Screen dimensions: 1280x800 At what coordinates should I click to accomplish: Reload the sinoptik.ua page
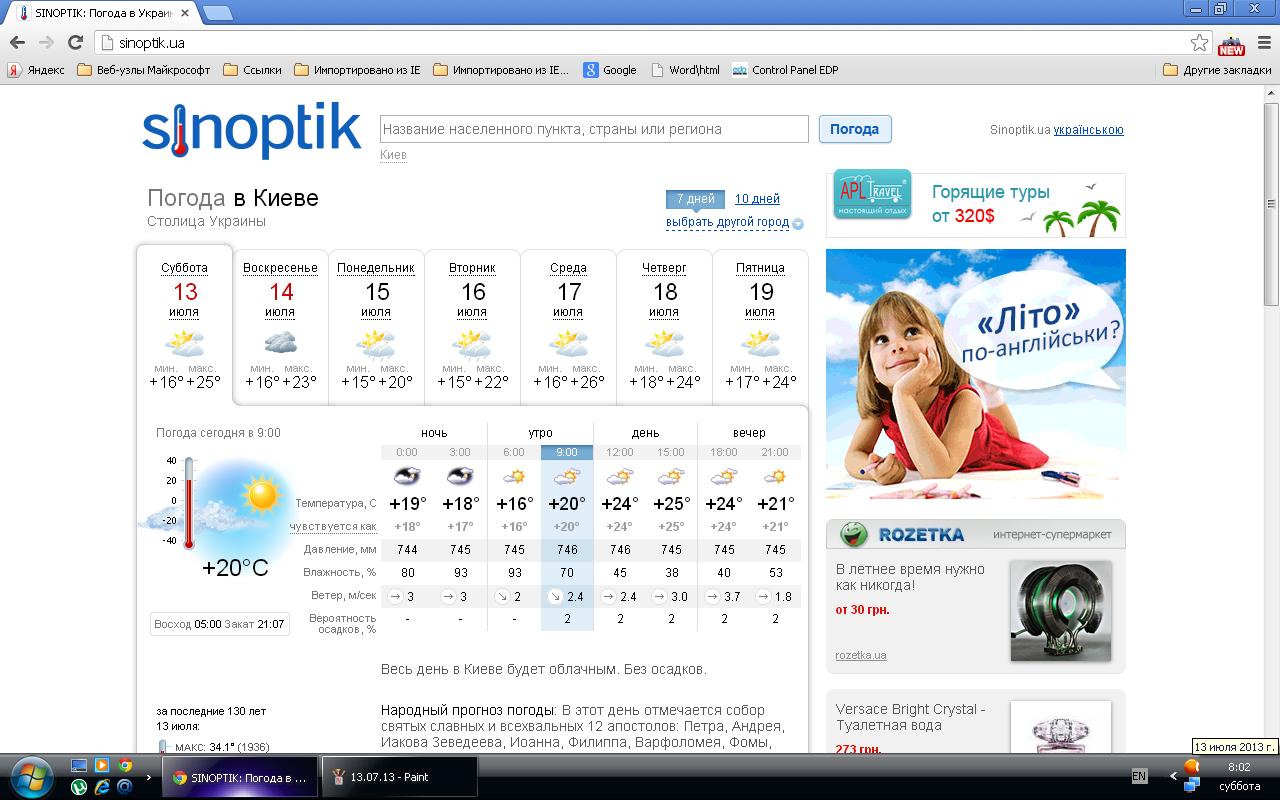coord(75,42)
